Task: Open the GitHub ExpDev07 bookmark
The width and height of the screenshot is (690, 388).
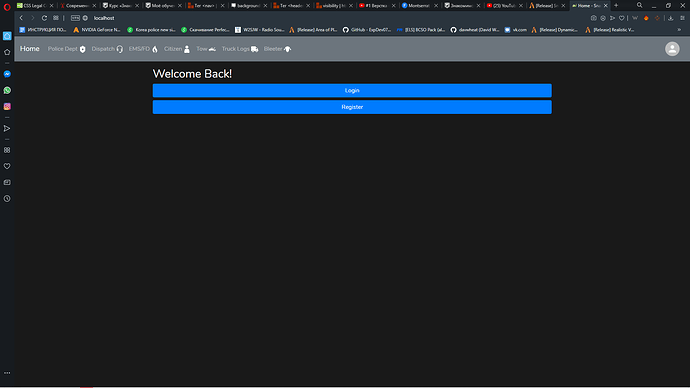Action: (x=367, y=30)
